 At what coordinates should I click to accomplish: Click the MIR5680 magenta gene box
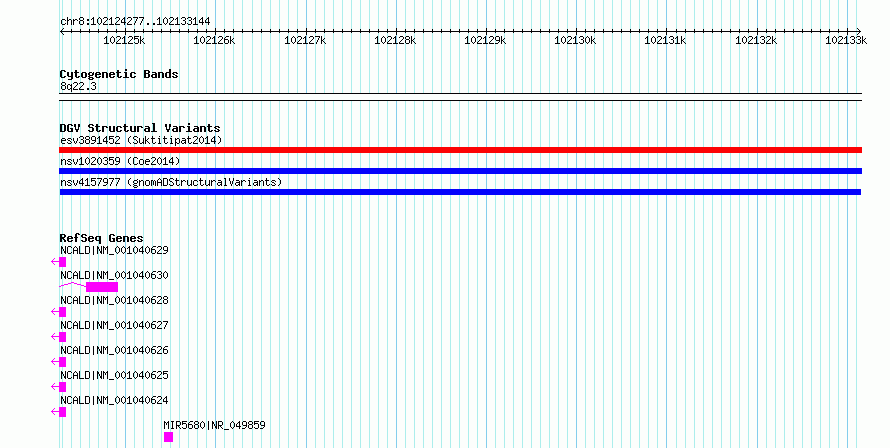169,437
